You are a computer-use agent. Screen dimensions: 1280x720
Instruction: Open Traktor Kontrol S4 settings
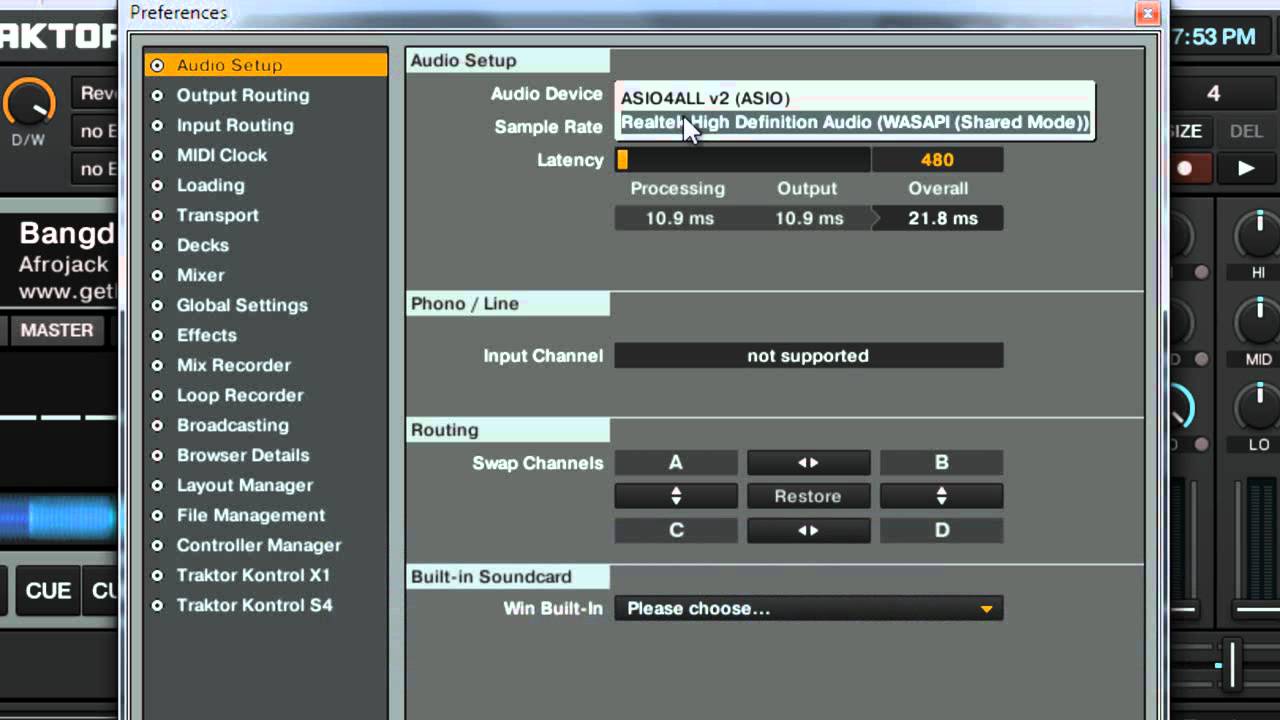(x=254, y=605)
